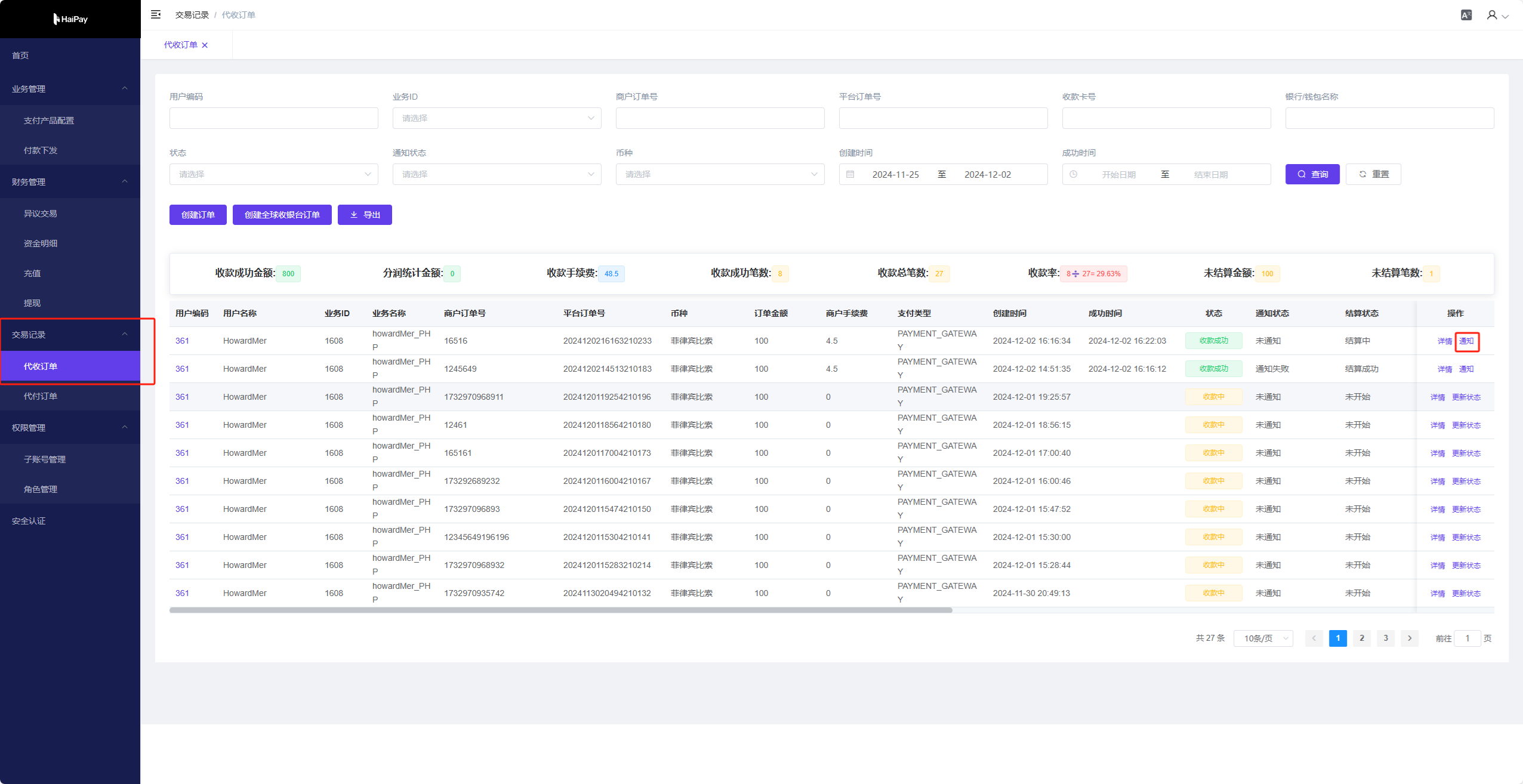Collapse the sidebar using the hamburger icon
This screenshot has width=1523, height=784.
[156, 14]
